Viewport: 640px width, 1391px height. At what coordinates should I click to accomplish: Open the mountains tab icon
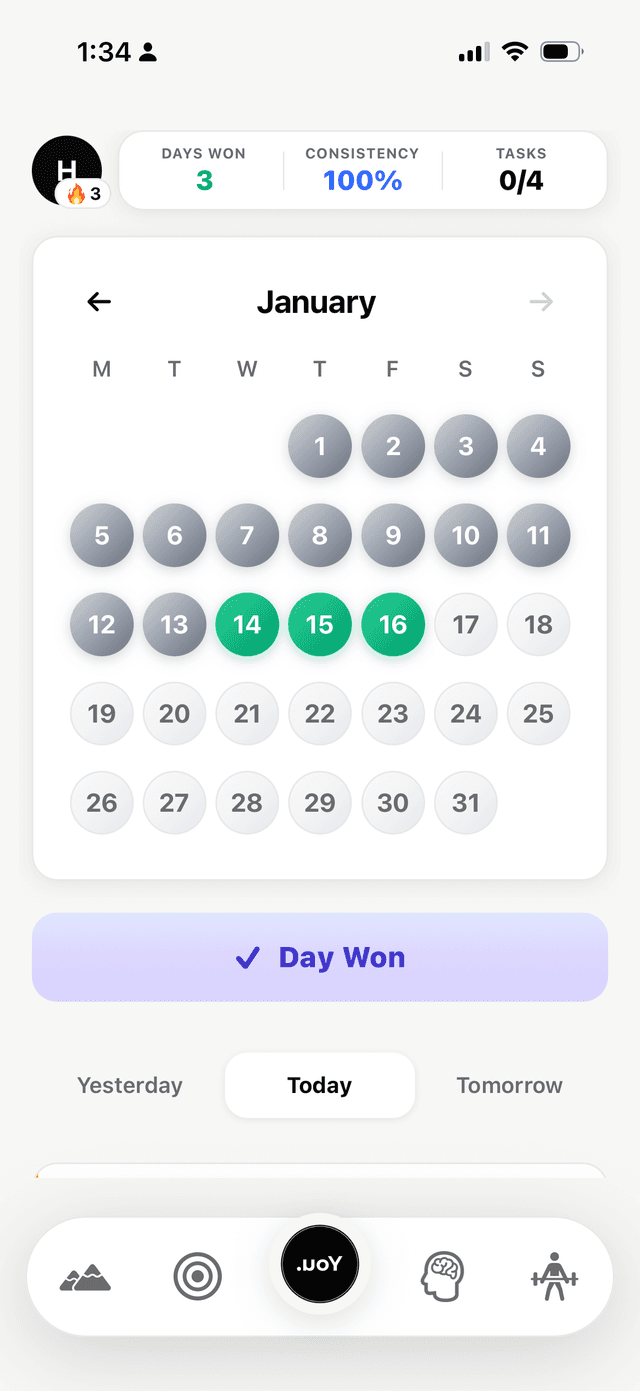tap(85, 1277)
